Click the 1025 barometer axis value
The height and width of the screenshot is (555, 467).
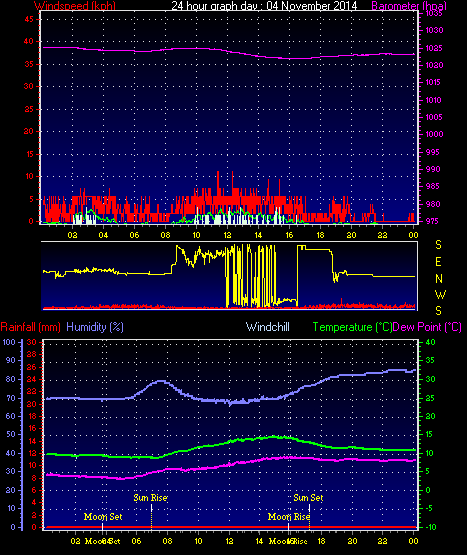click(434, 48)
